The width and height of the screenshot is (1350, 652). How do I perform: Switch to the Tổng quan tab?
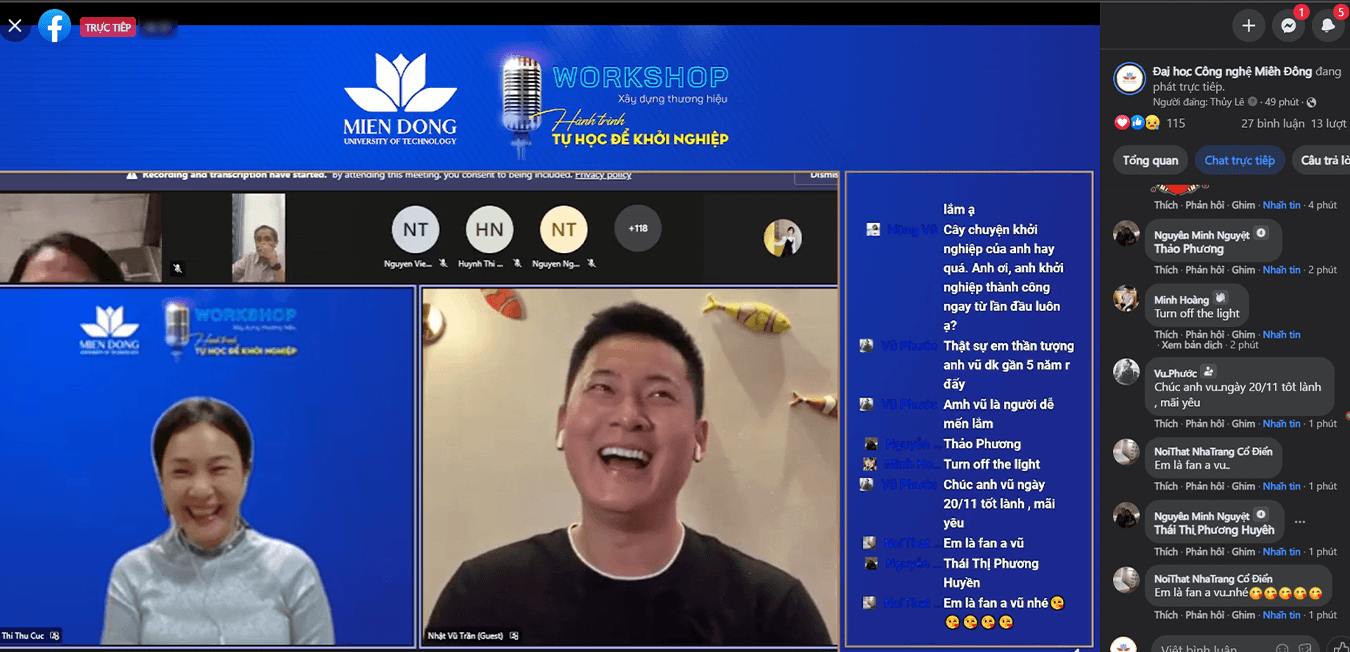tap(1150, 159)
